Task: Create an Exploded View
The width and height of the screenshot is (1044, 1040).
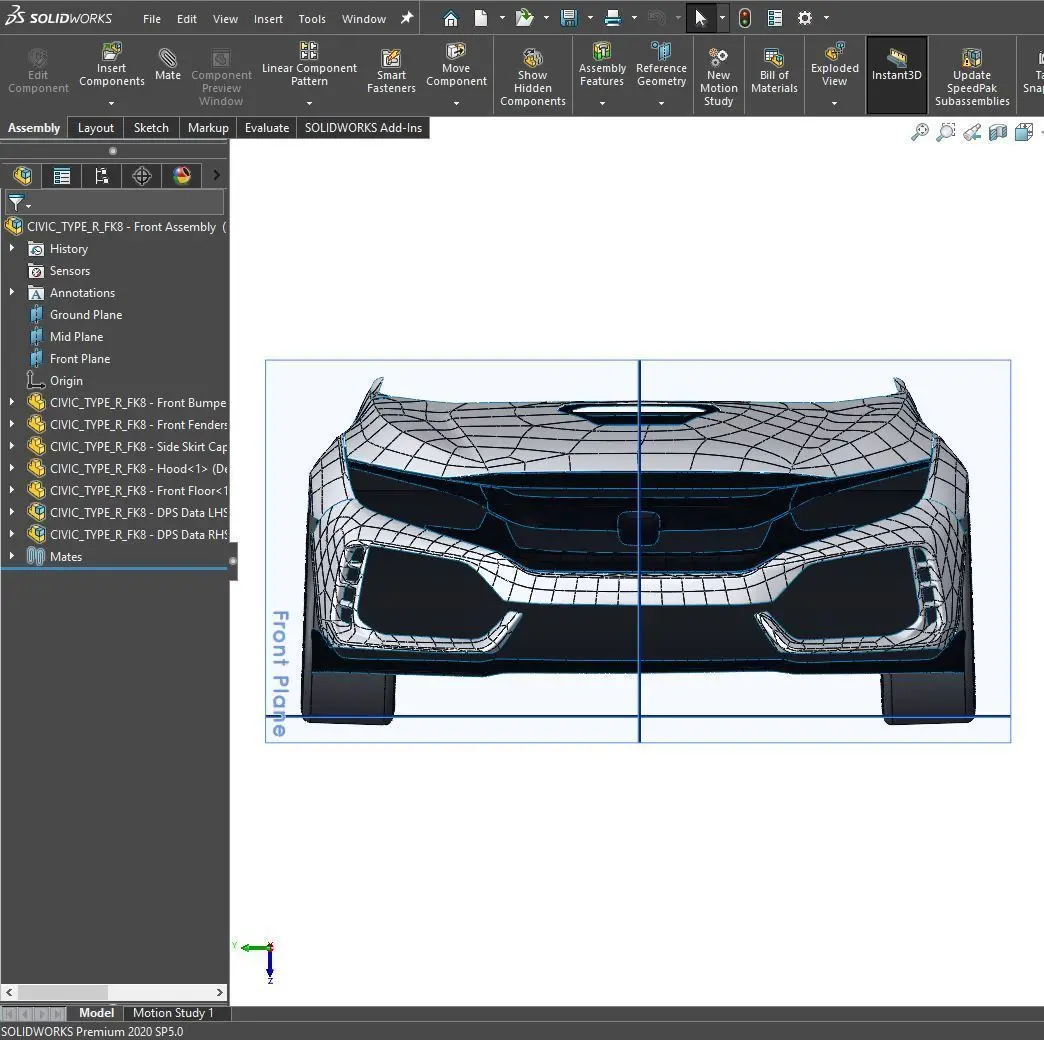Action: [x=834, y=65]
